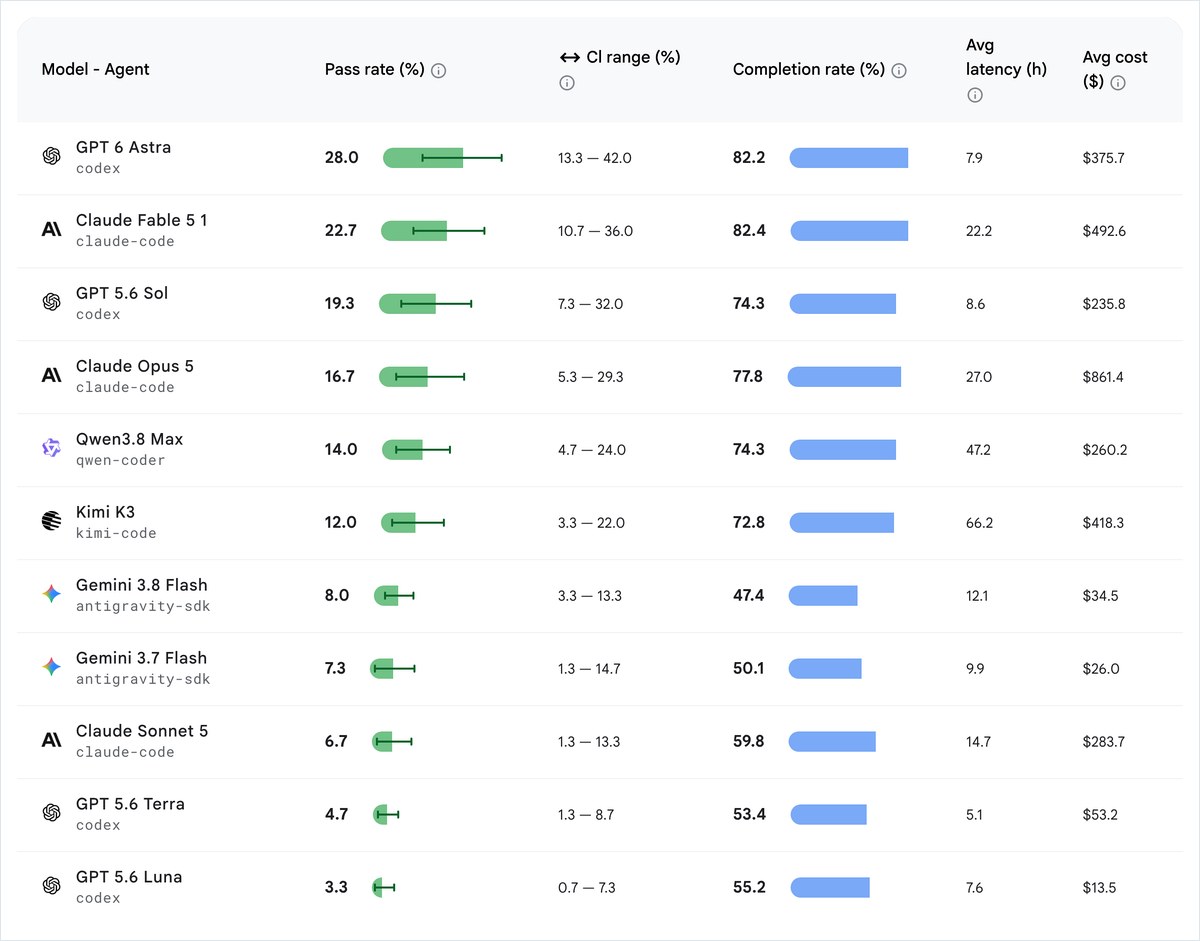The height and width of the screenshot is (941, 1200).
Task: Select the Qwen3.8 Max model name
Action: pos(129,439)
